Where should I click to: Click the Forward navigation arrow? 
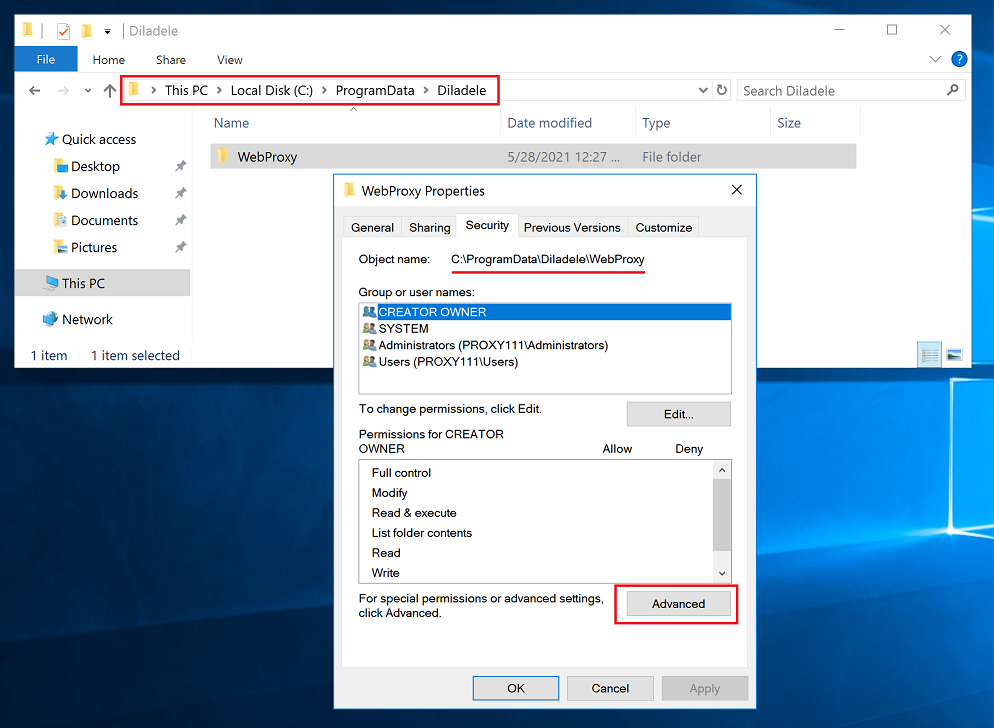point(63,91)
